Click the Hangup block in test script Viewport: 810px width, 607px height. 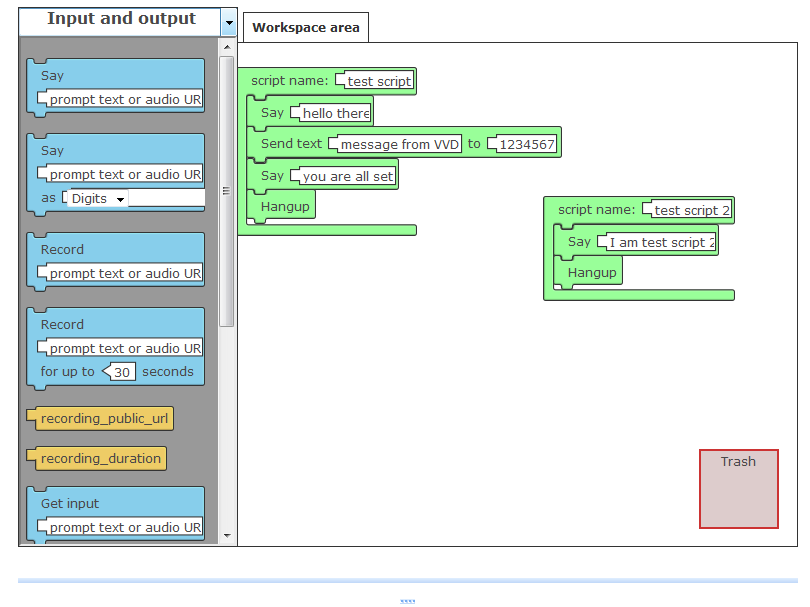[x=284, y=207]
